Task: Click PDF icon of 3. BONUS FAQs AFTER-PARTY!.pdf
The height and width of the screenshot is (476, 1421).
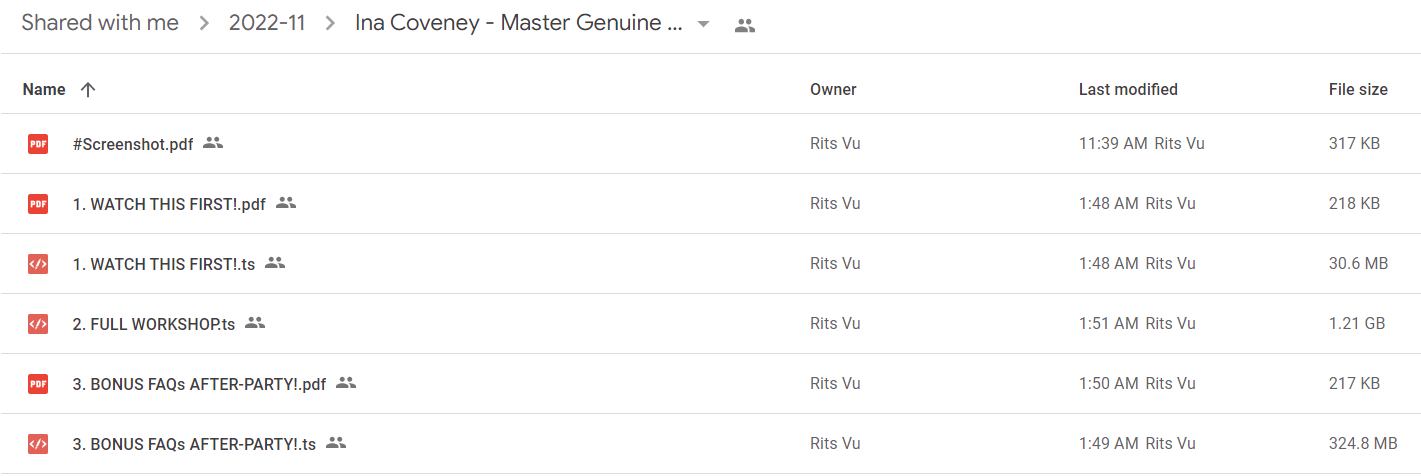Action: tap(37, 384)
